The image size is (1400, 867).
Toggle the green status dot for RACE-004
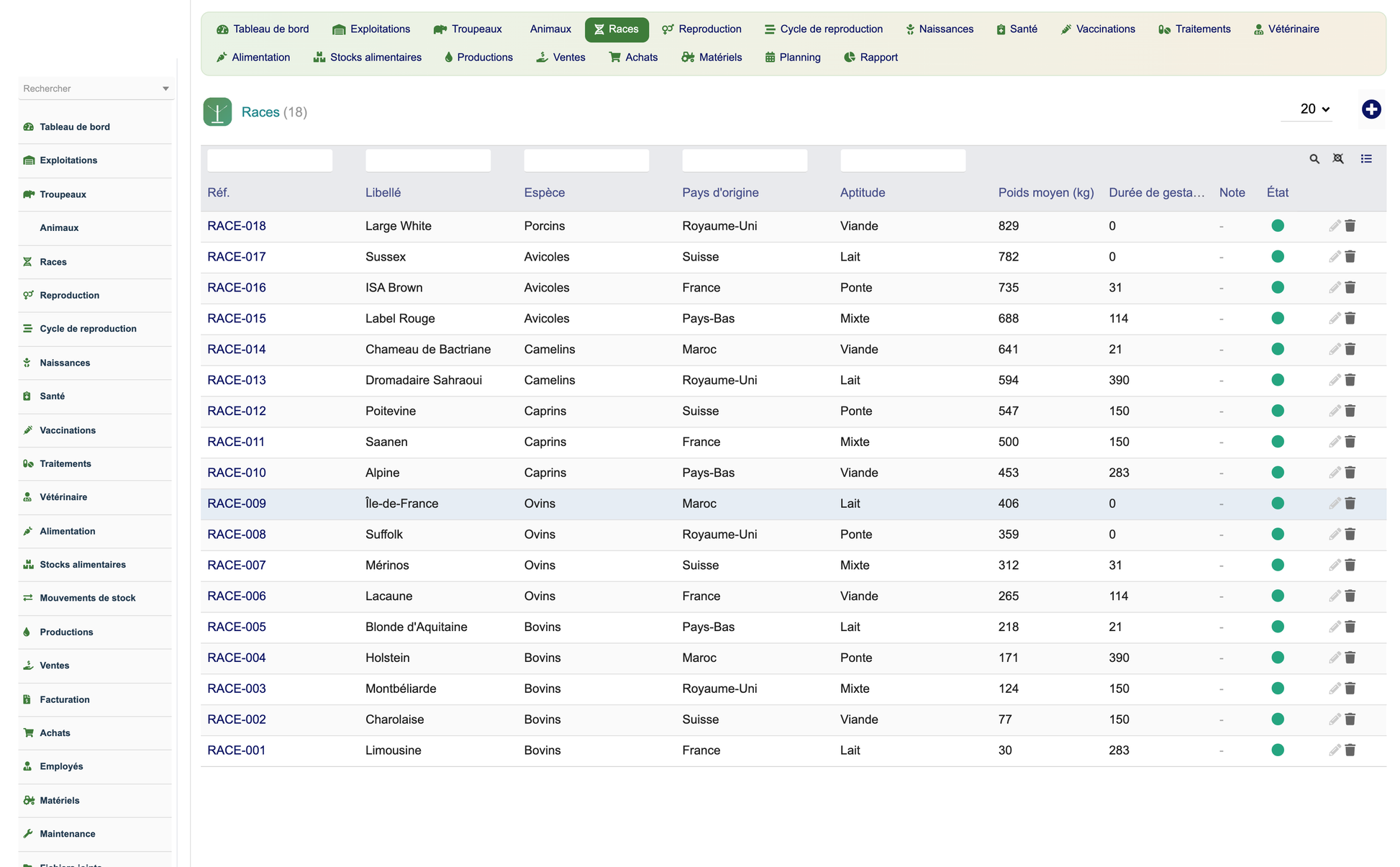tap(1277, 658)
